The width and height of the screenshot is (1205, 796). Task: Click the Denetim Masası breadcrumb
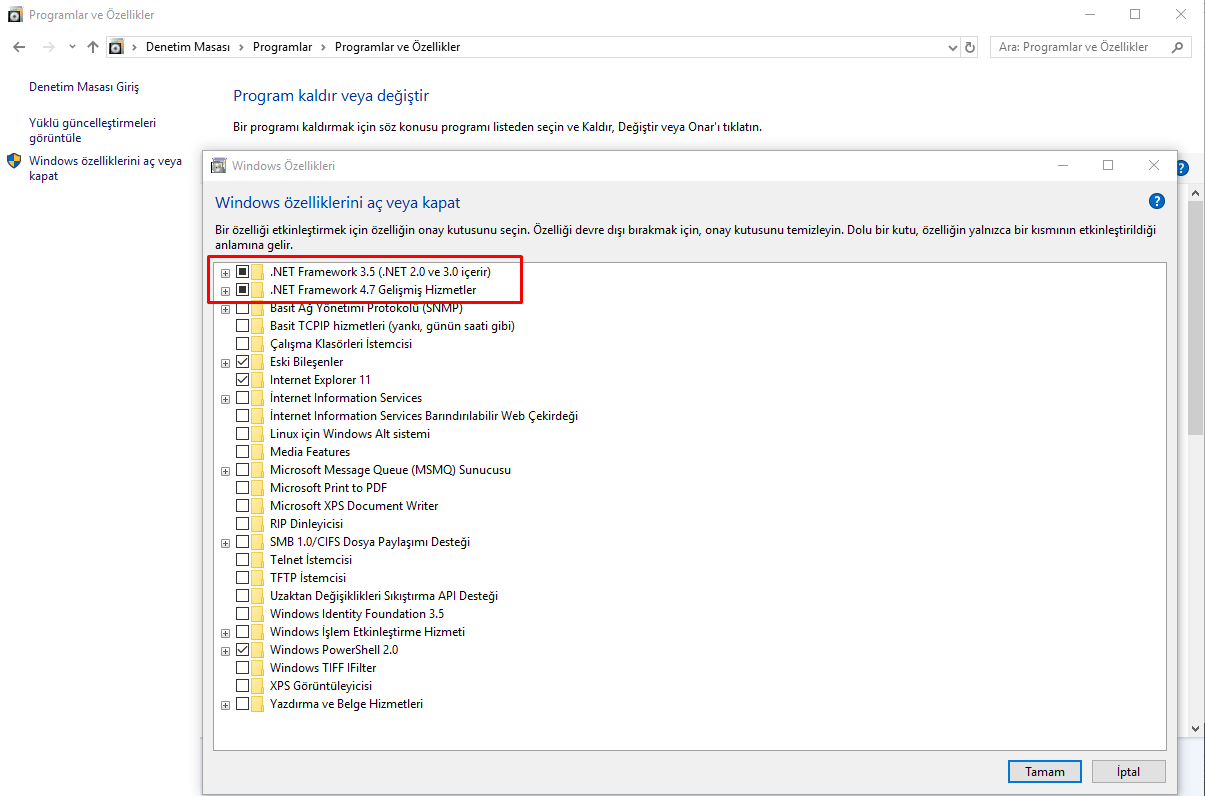coord(188,47)
